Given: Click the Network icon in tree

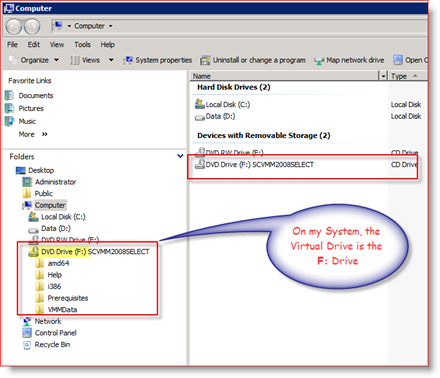Looking at the screenshot, I should (x=27, y=321).
